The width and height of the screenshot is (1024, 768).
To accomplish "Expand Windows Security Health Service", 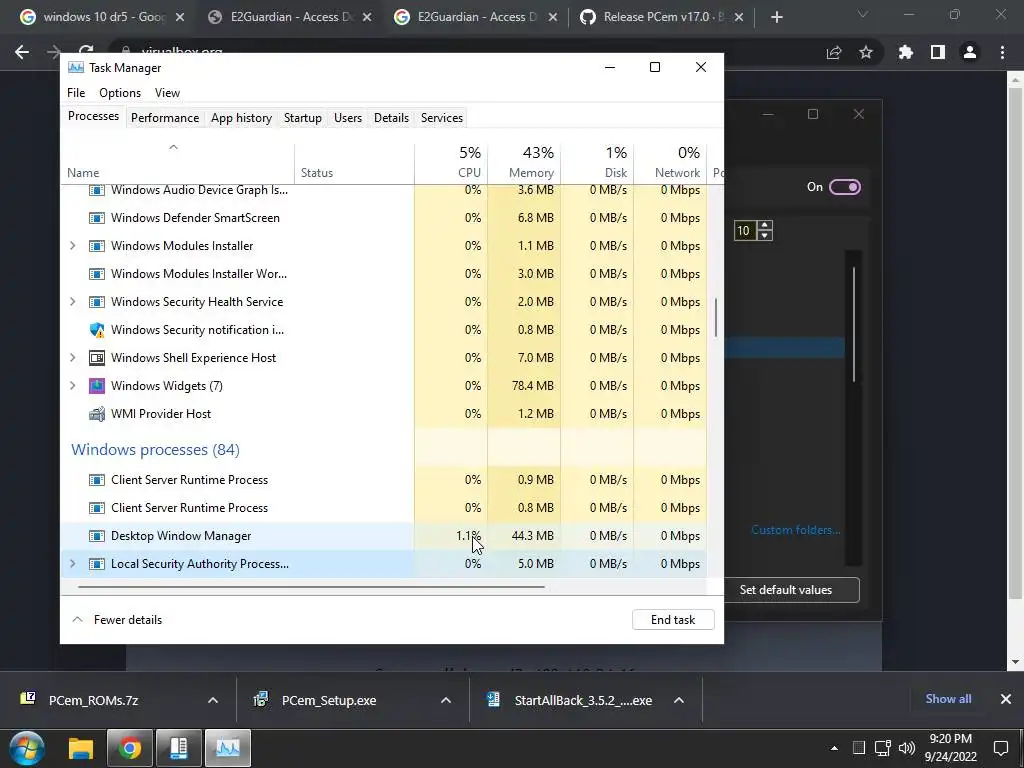I will click(72, 302).
